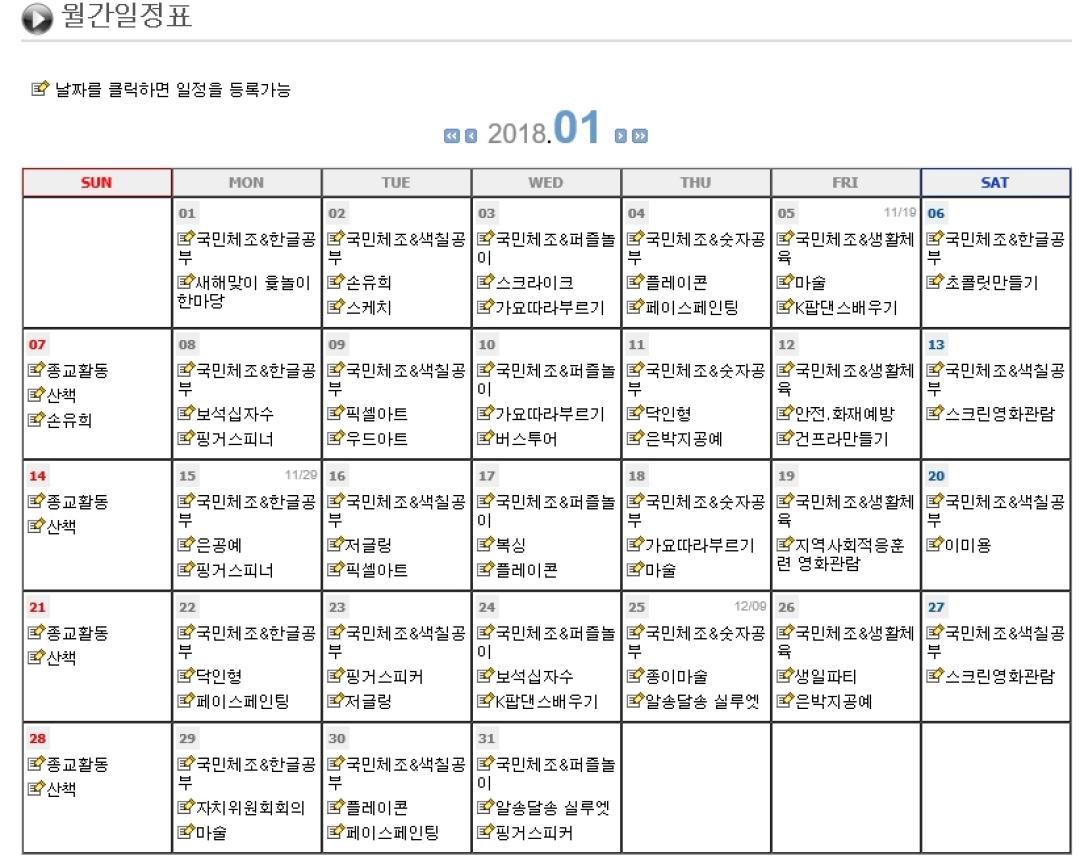The height and width of the screenshot is (860, 1080).
Task: Click edit icon beside 버스투어 on the 10th
Action: [486, 438]
